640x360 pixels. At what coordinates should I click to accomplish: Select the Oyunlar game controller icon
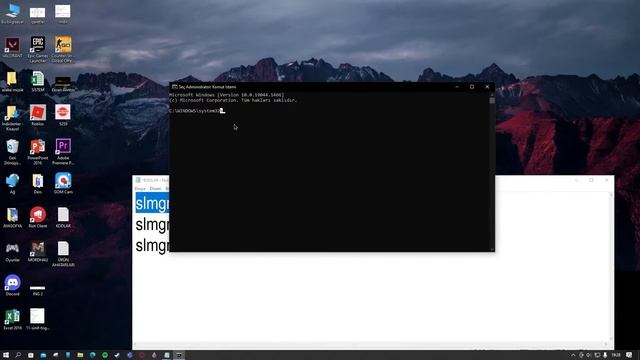[12, 251]
